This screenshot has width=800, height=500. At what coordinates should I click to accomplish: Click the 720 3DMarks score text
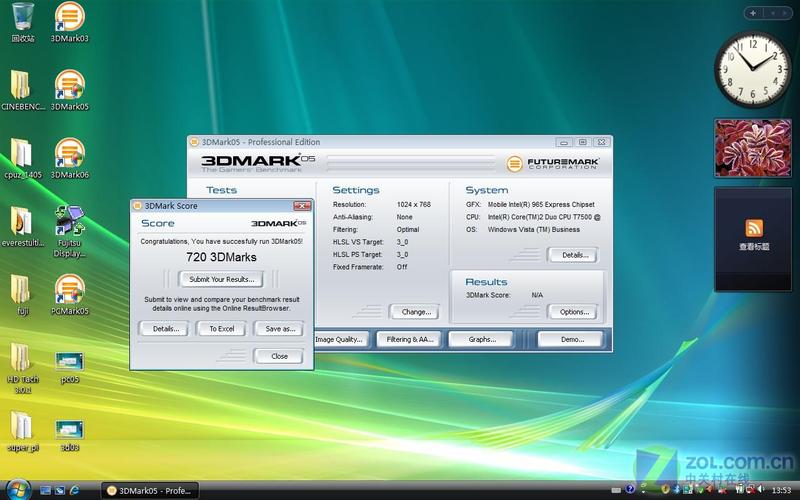221,257
